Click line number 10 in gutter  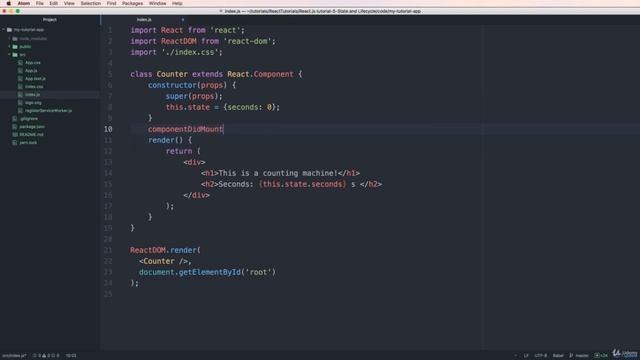[x=108, y=129]
